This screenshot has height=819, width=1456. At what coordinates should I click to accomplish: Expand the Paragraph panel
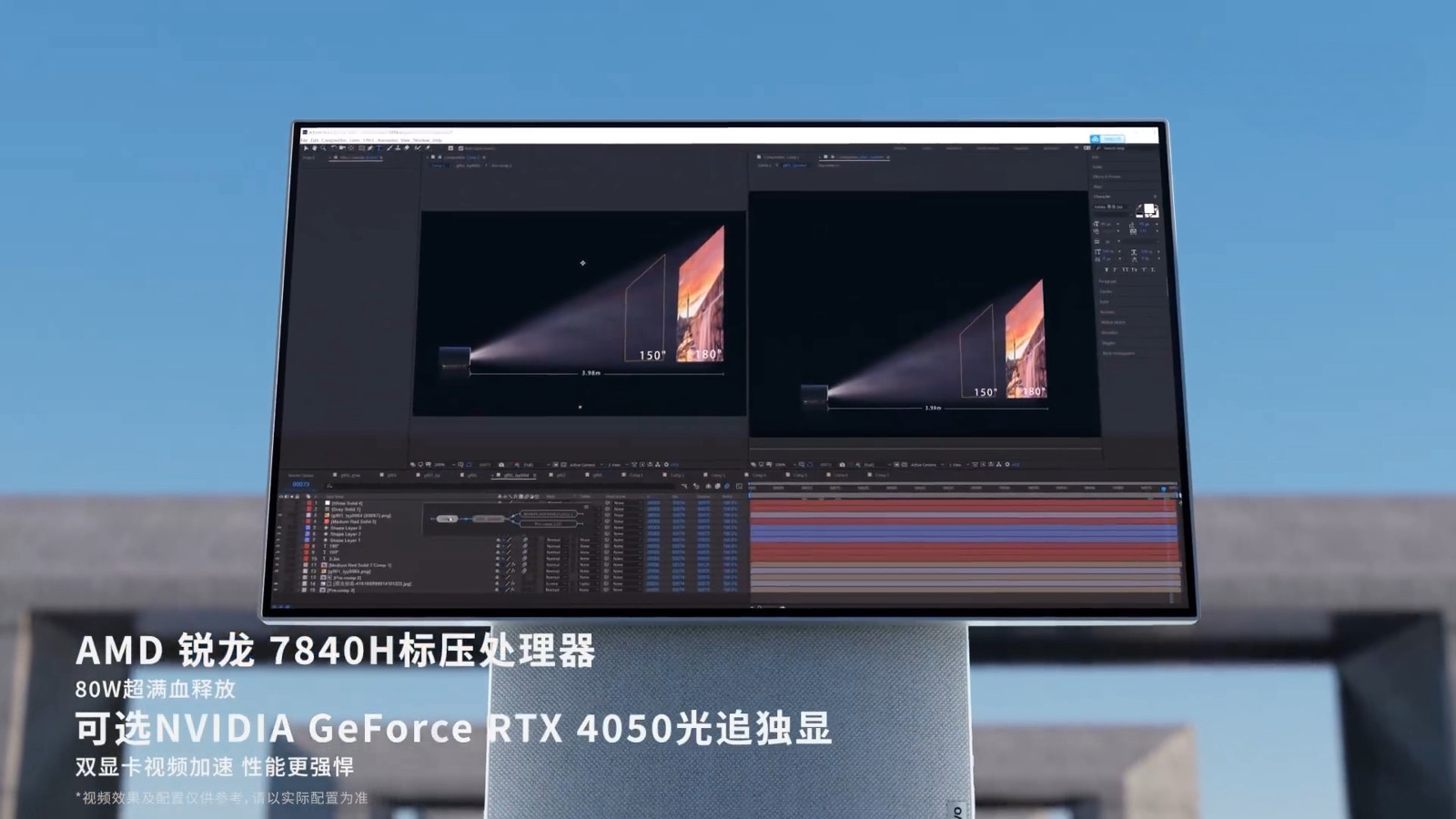point(1107,281)
